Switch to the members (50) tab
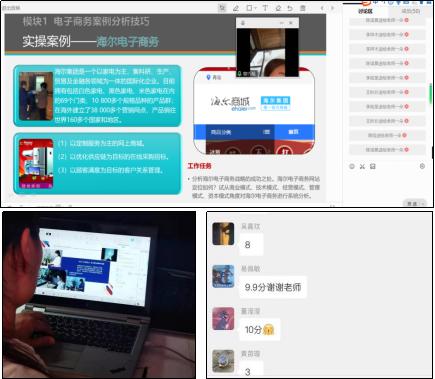 click(x=411, y=11)
